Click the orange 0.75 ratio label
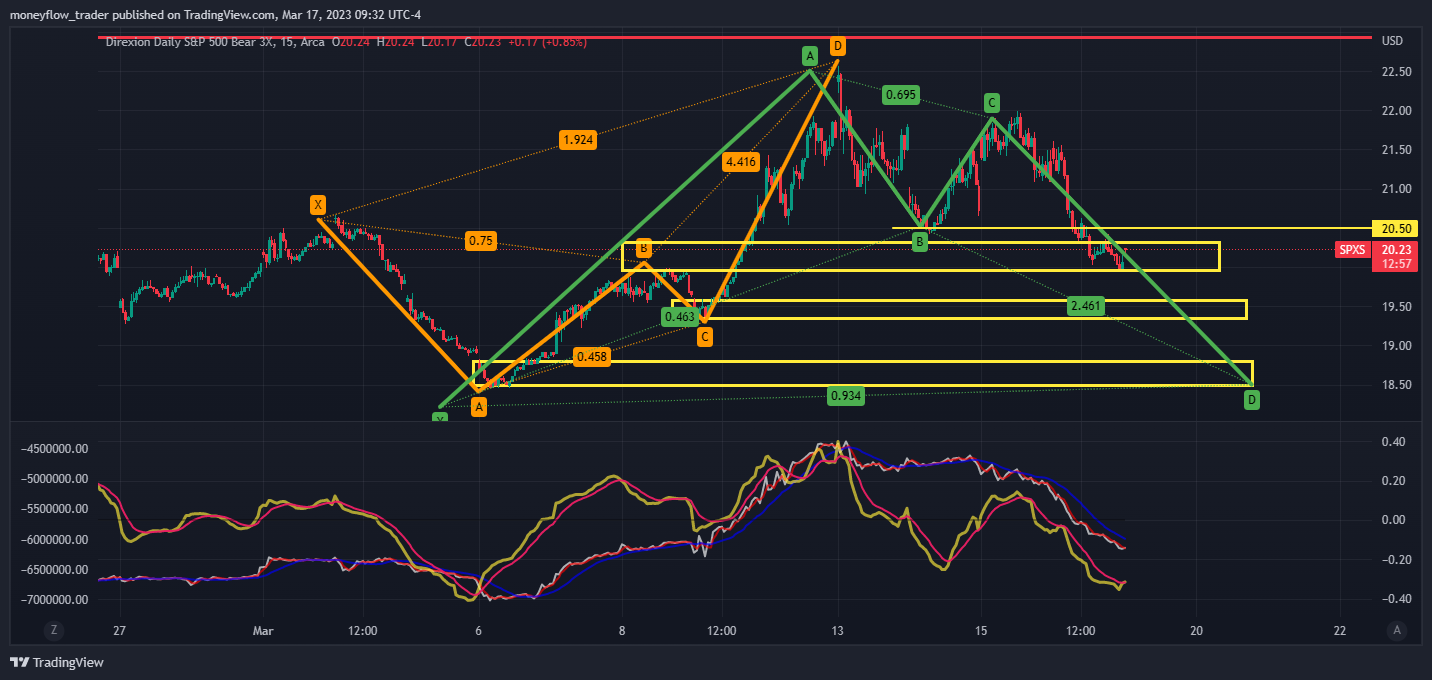The image size is (1432, 680). click(x=480, y=241)
